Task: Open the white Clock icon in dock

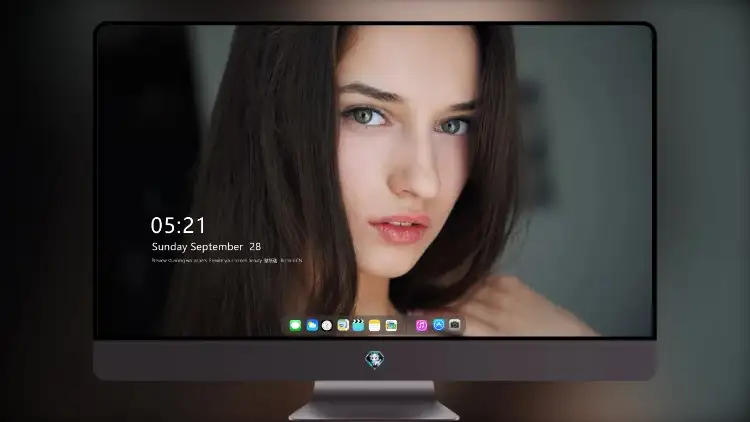Action: (327, 325)
